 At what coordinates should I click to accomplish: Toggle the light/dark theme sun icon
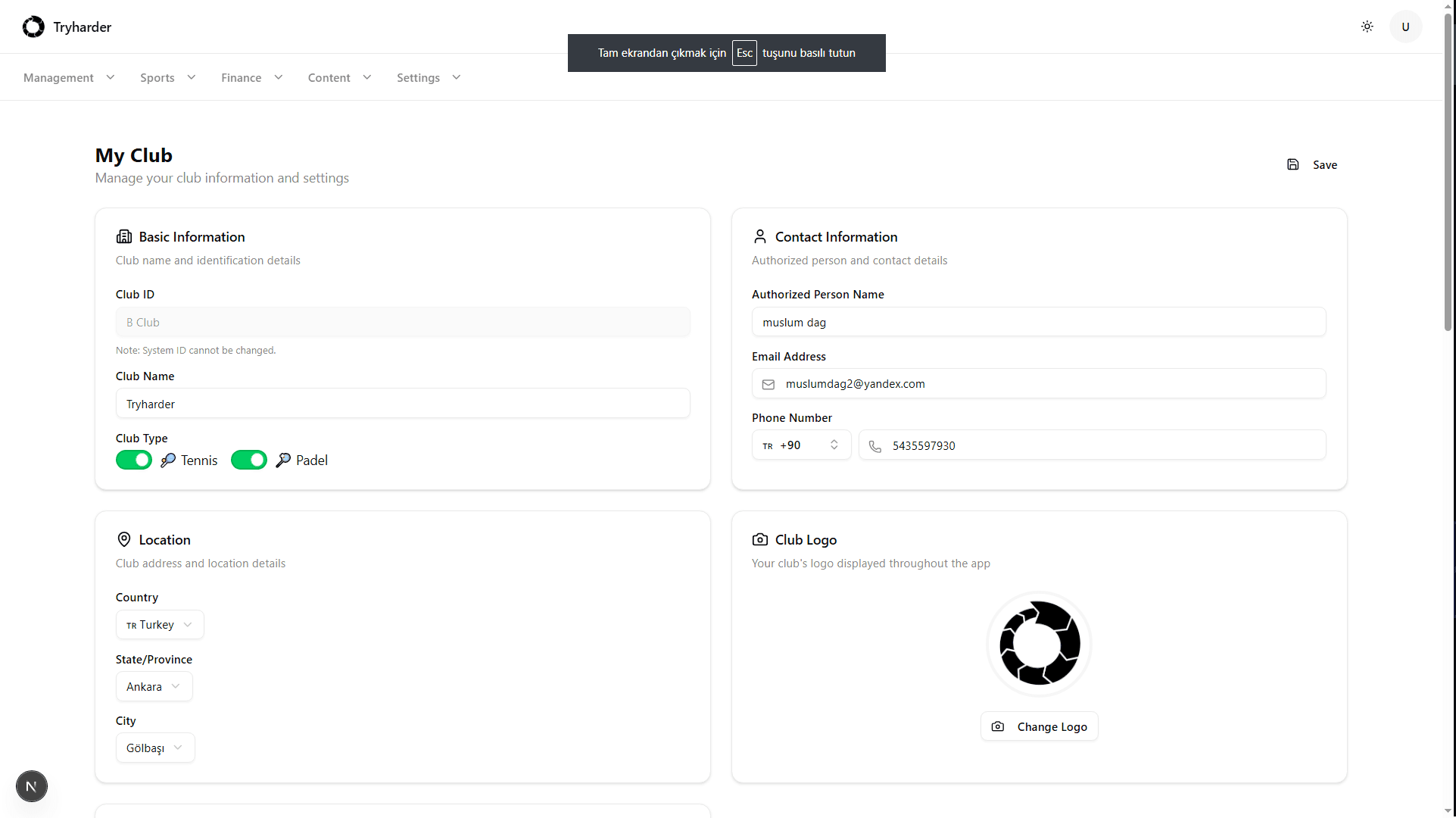click(1367, 27)
